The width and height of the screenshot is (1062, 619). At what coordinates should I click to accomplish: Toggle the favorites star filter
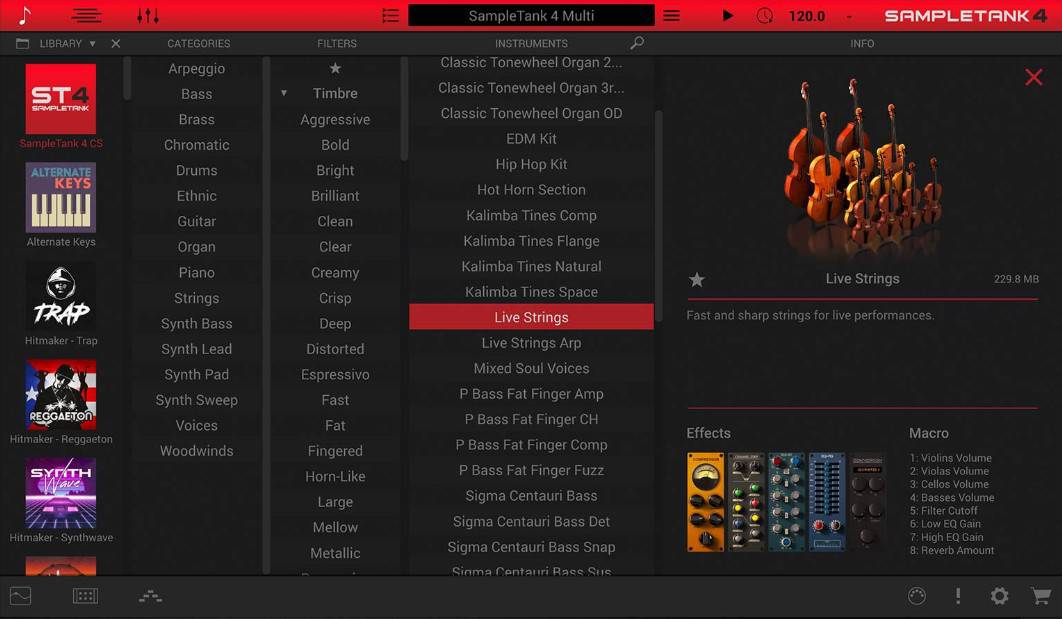(x=335, y=68)
